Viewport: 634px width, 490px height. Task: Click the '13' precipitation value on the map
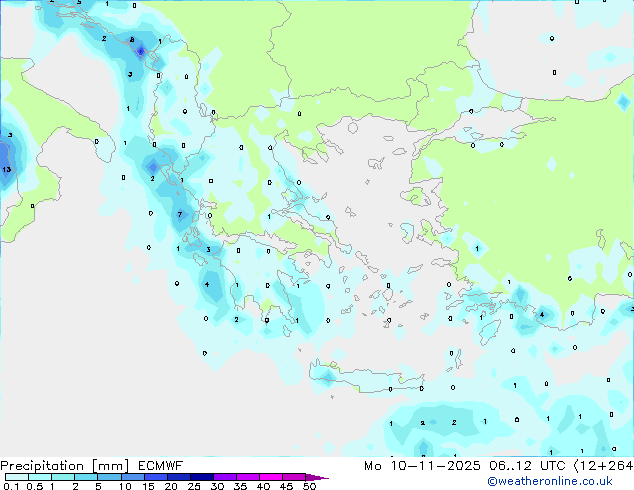[6, 169]
